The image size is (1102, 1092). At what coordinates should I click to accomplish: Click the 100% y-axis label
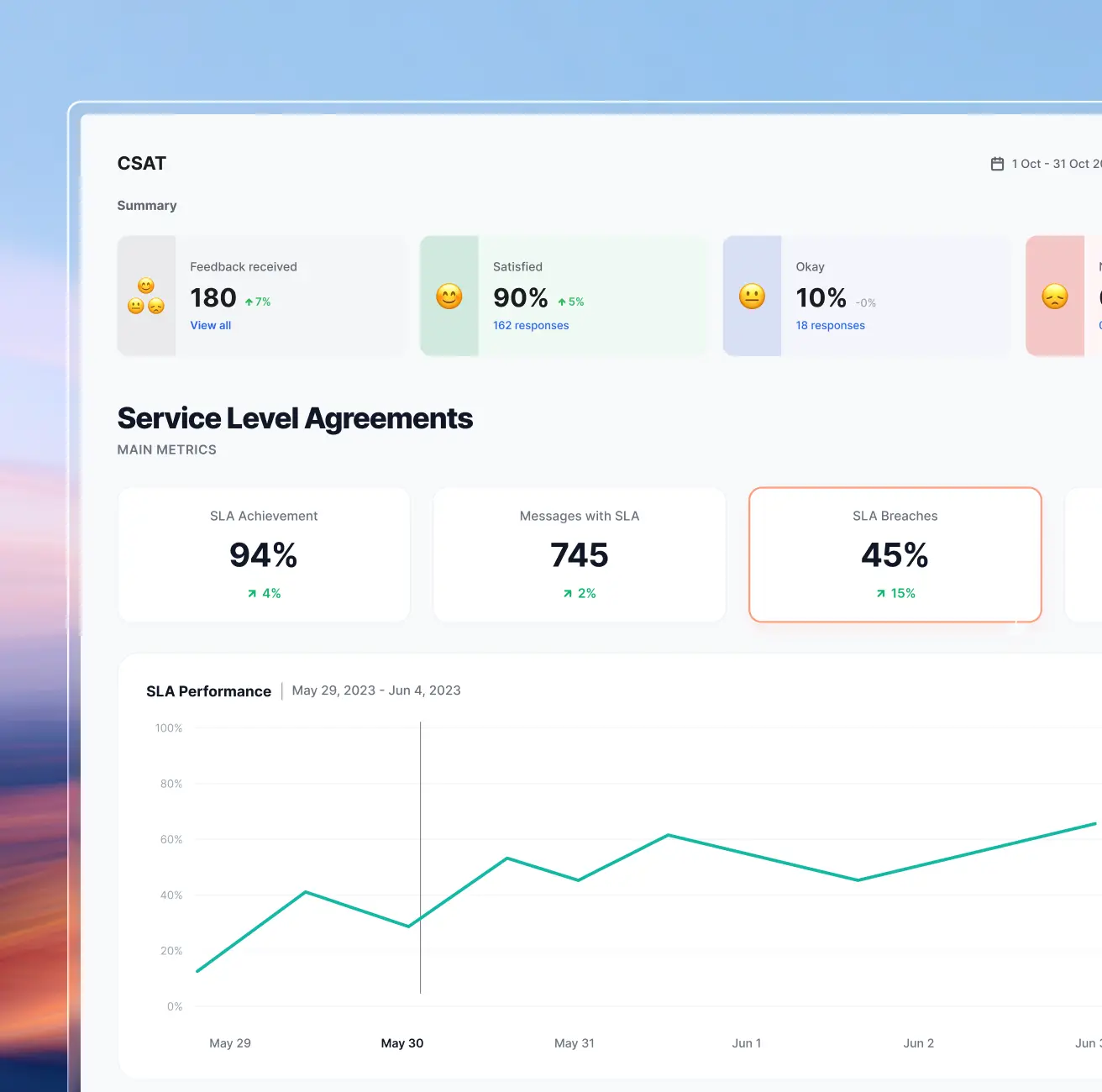[x=169, y=728]
